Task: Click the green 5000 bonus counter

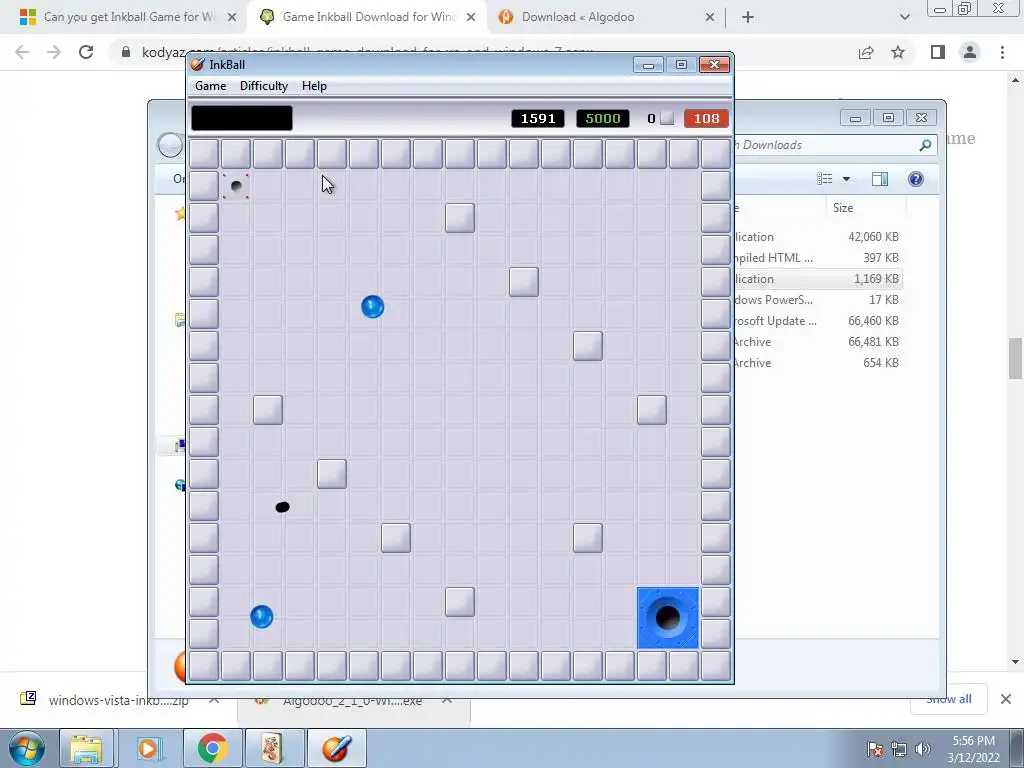Action: pyautogui.click(x=603, y=118)
